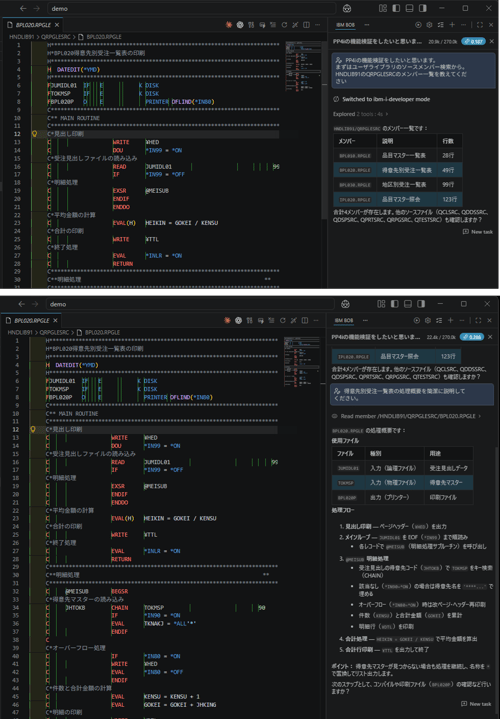The height and width of the screenshot is (719, 500).
Task: Close BPL020.RPGLE tab in bottom window
Action: point(55,321)
